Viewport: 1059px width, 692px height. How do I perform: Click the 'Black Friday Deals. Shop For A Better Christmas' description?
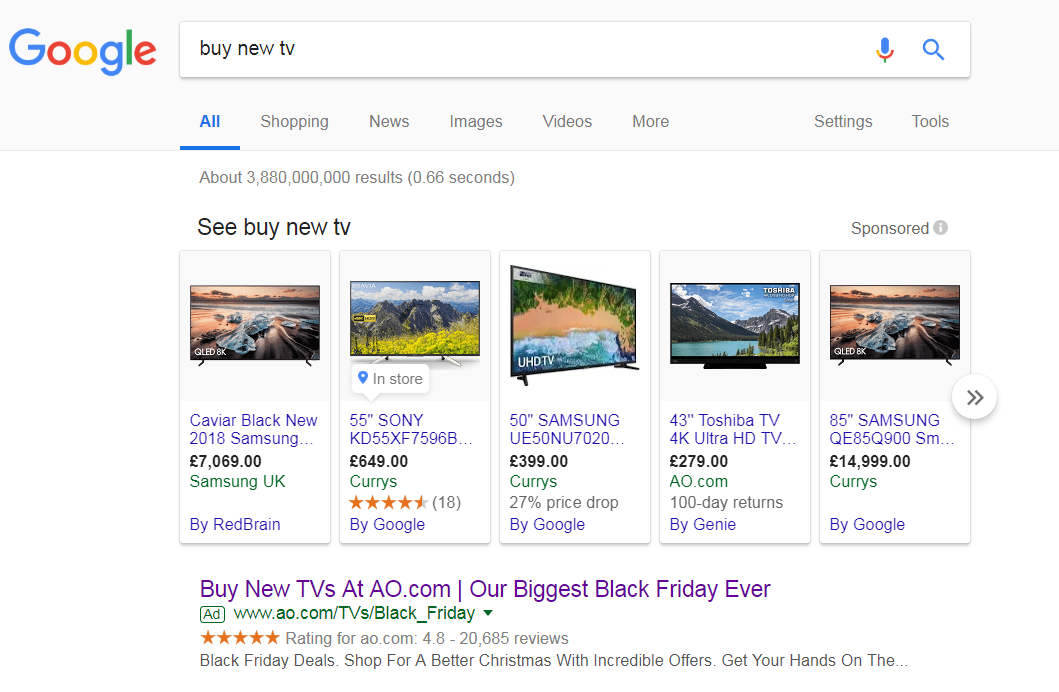553,660
